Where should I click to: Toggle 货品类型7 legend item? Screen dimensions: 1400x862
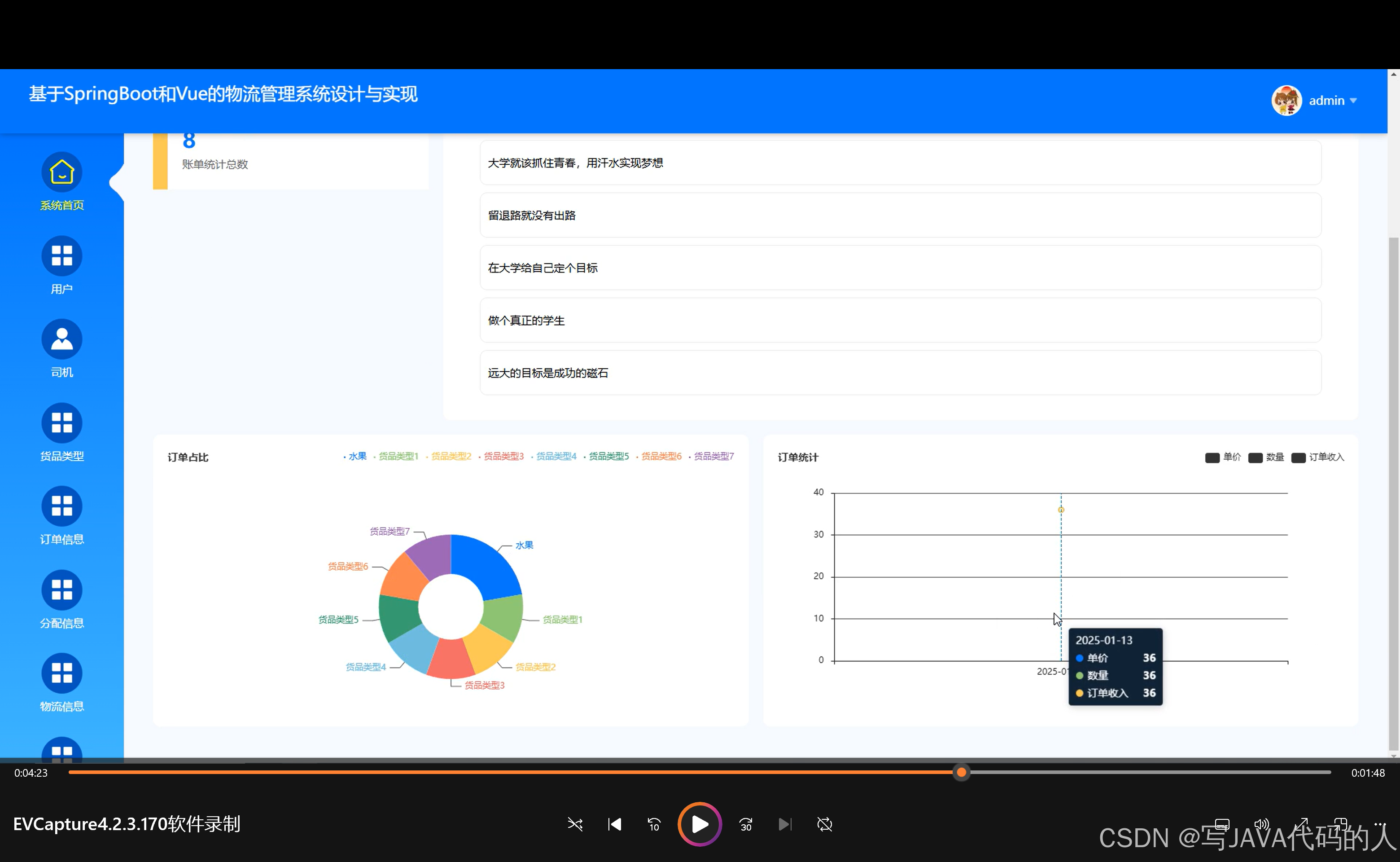click(711, 456)
